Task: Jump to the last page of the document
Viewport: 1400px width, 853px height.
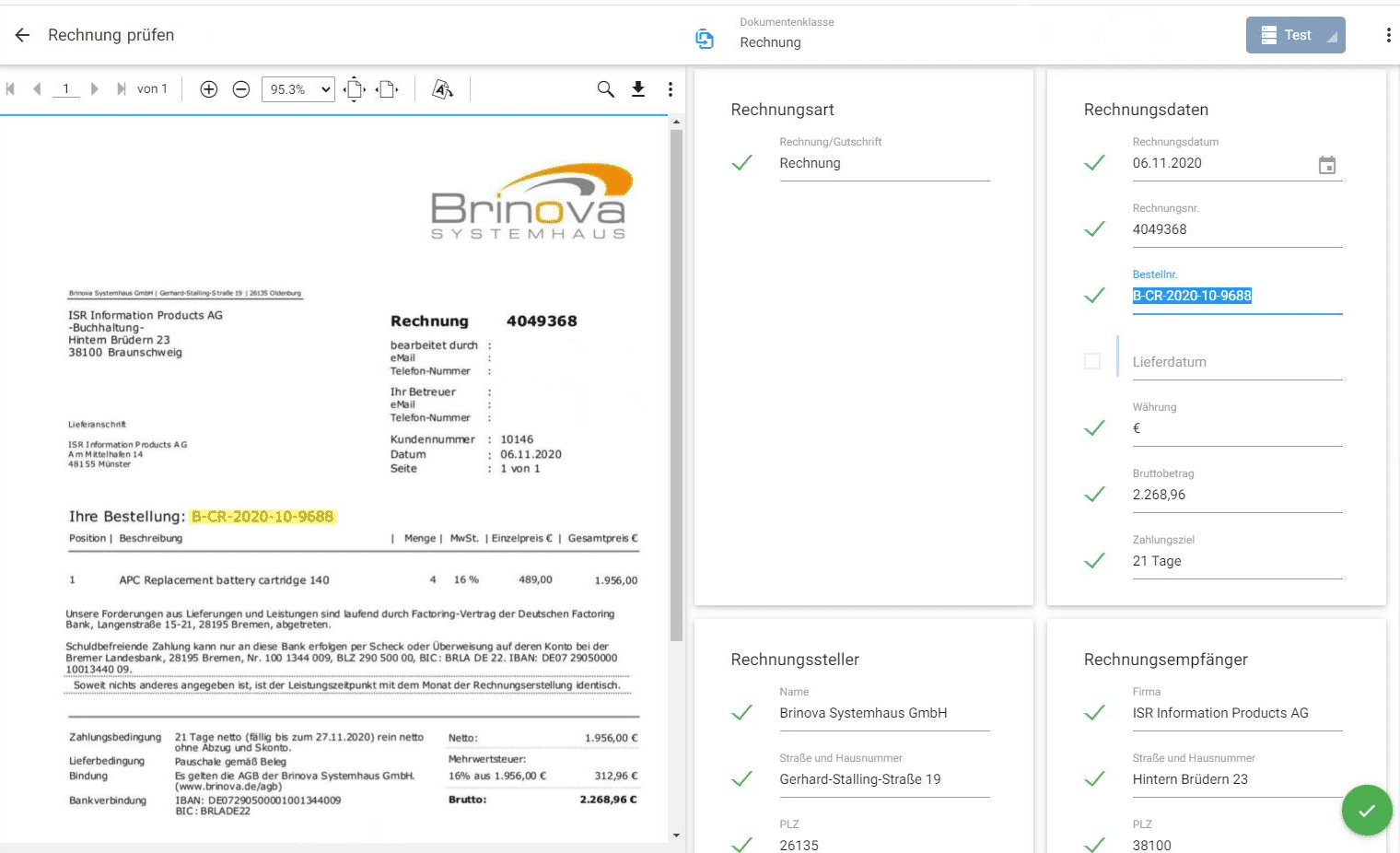Action: (x=122, y=88)
